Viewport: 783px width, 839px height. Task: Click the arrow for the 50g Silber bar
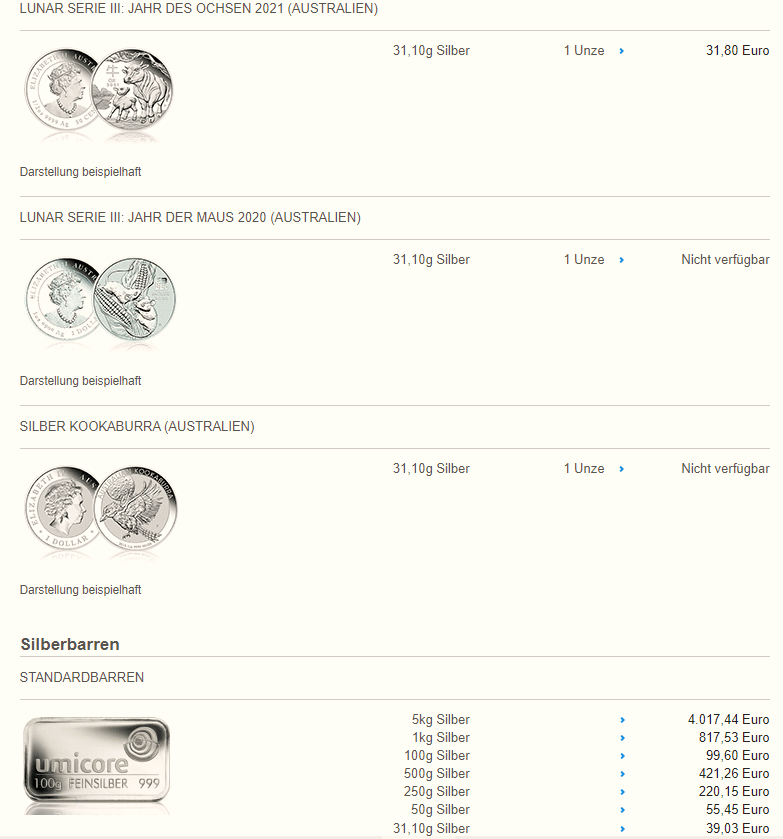click(622, 810)
